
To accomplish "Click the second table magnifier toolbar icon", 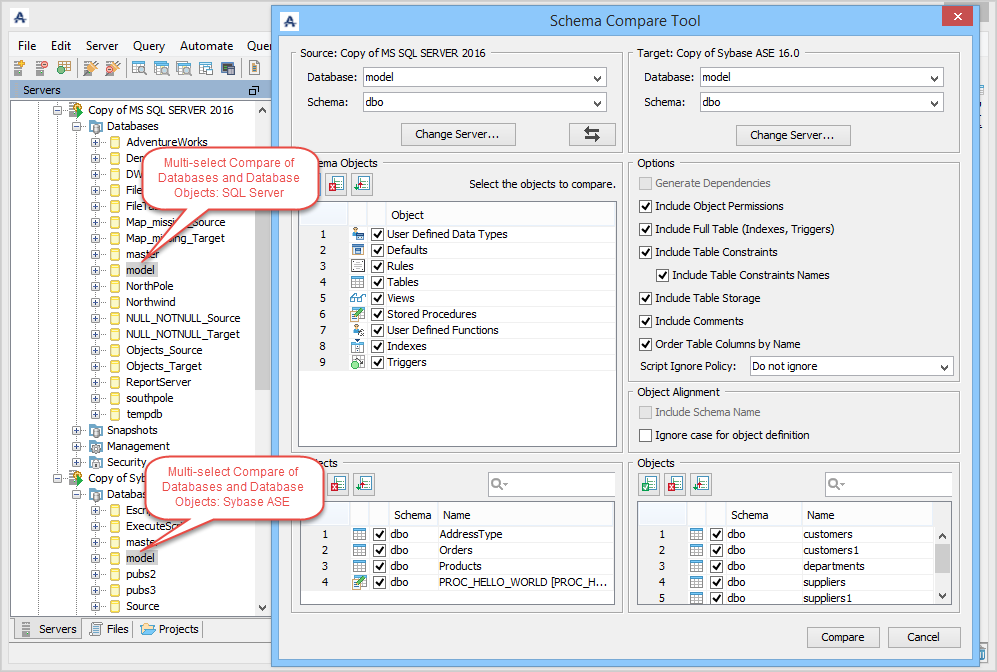I will 162,67.
